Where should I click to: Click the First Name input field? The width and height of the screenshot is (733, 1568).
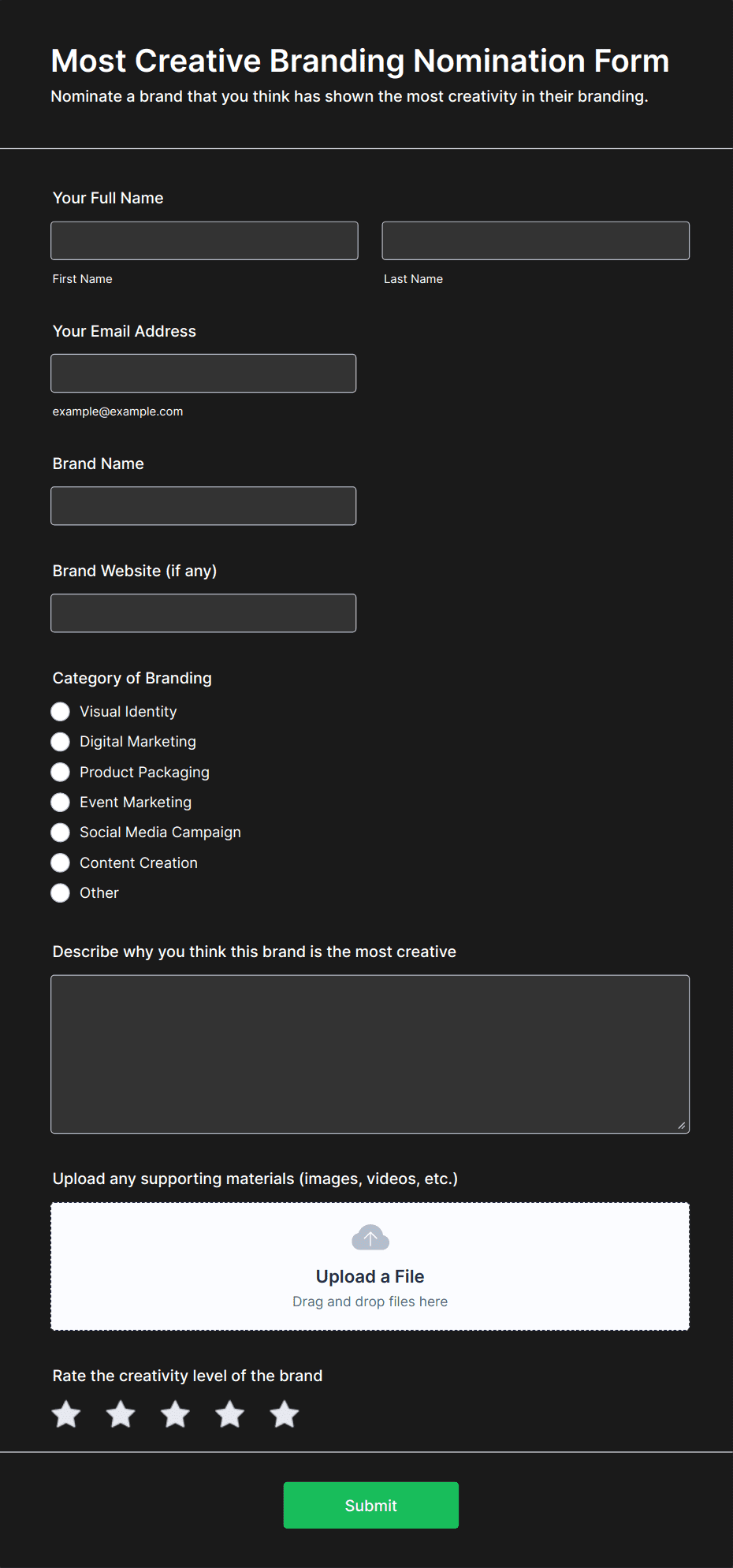203,240
